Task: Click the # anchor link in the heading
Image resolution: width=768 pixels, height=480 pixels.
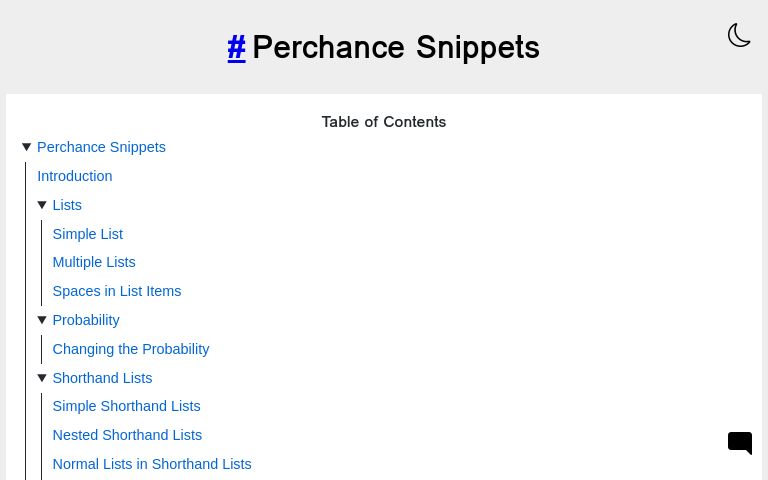Action: [236, 47]
